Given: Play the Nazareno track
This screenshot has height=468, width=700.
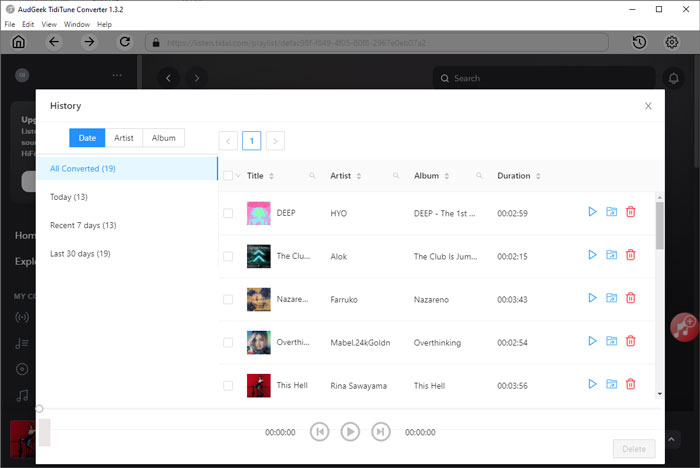Looking at the screenshot, I should point(592,298).
